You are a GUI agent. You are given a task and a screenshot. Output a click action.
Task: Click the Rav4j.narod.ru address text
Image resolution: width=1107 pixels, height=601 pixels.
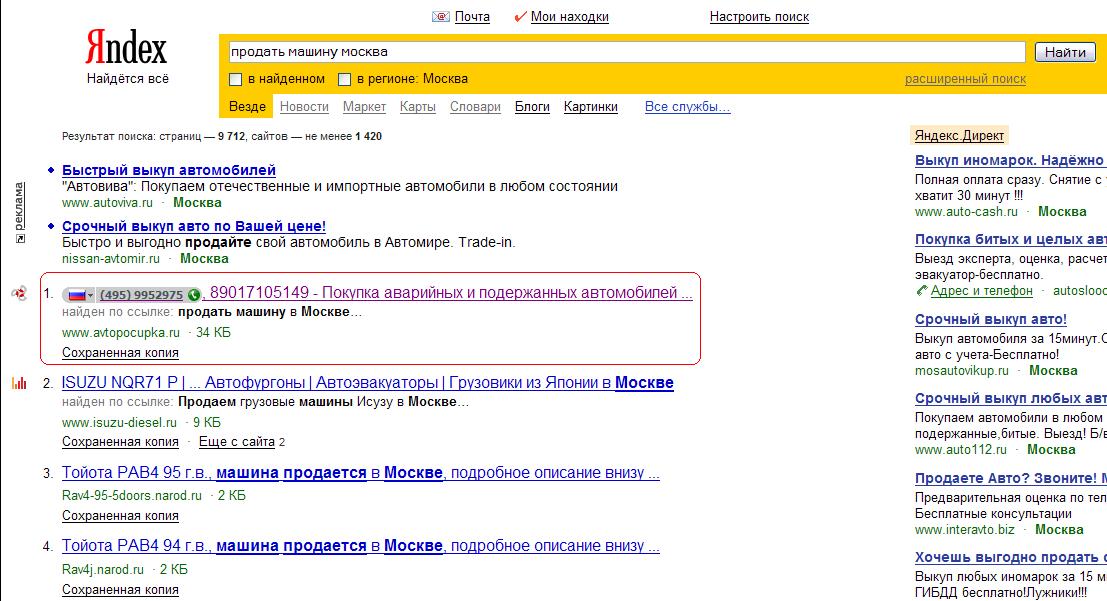coord(103,569)
